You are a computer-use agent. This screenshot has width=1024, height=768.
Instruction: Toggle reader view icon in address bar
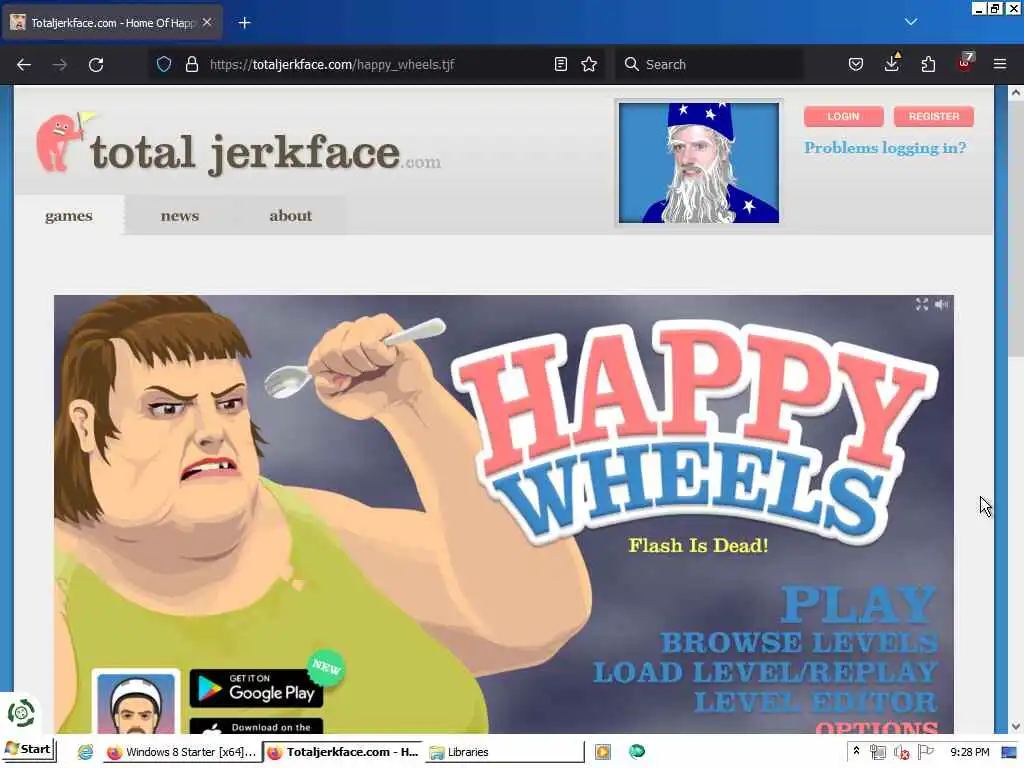pos(560,64)
